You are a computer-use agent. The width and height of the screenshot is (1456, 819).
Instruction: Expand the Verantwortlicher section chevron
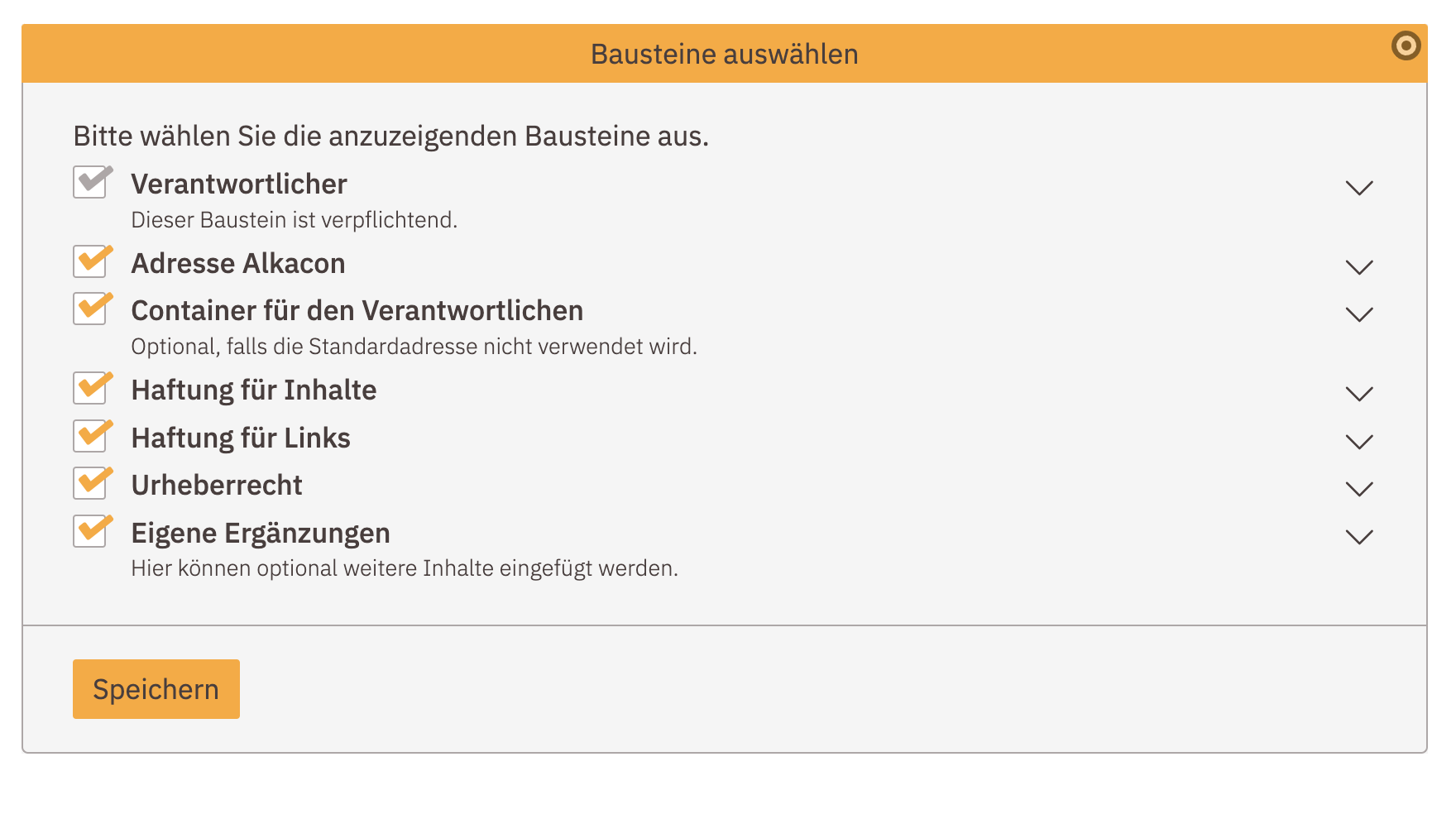1358,188
